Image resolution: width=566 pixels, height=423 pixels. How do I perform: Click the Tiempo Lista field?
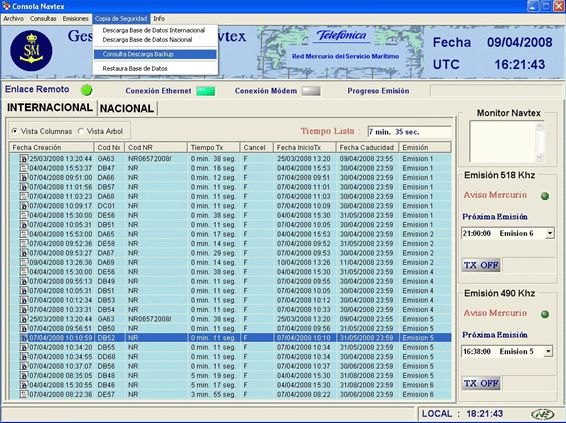coord(409,132)
